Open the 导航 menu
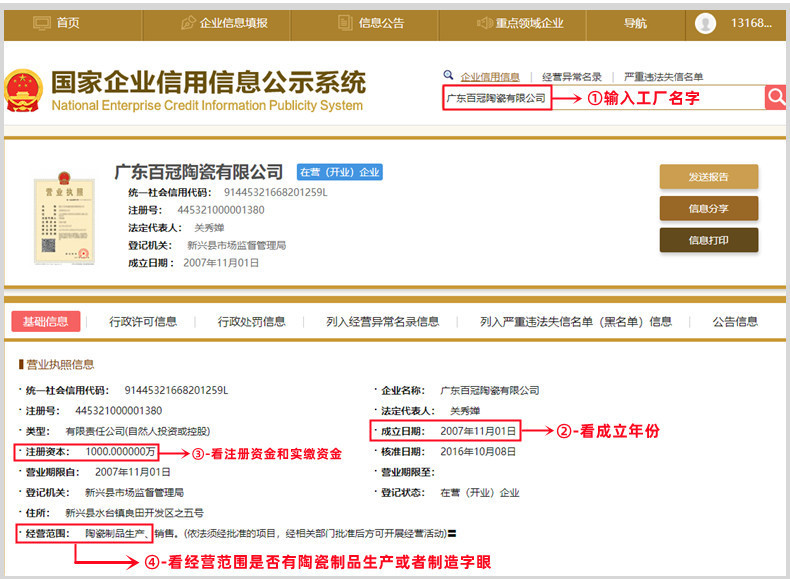This screenshot has height=579, width=790. [x=635, y=23]
